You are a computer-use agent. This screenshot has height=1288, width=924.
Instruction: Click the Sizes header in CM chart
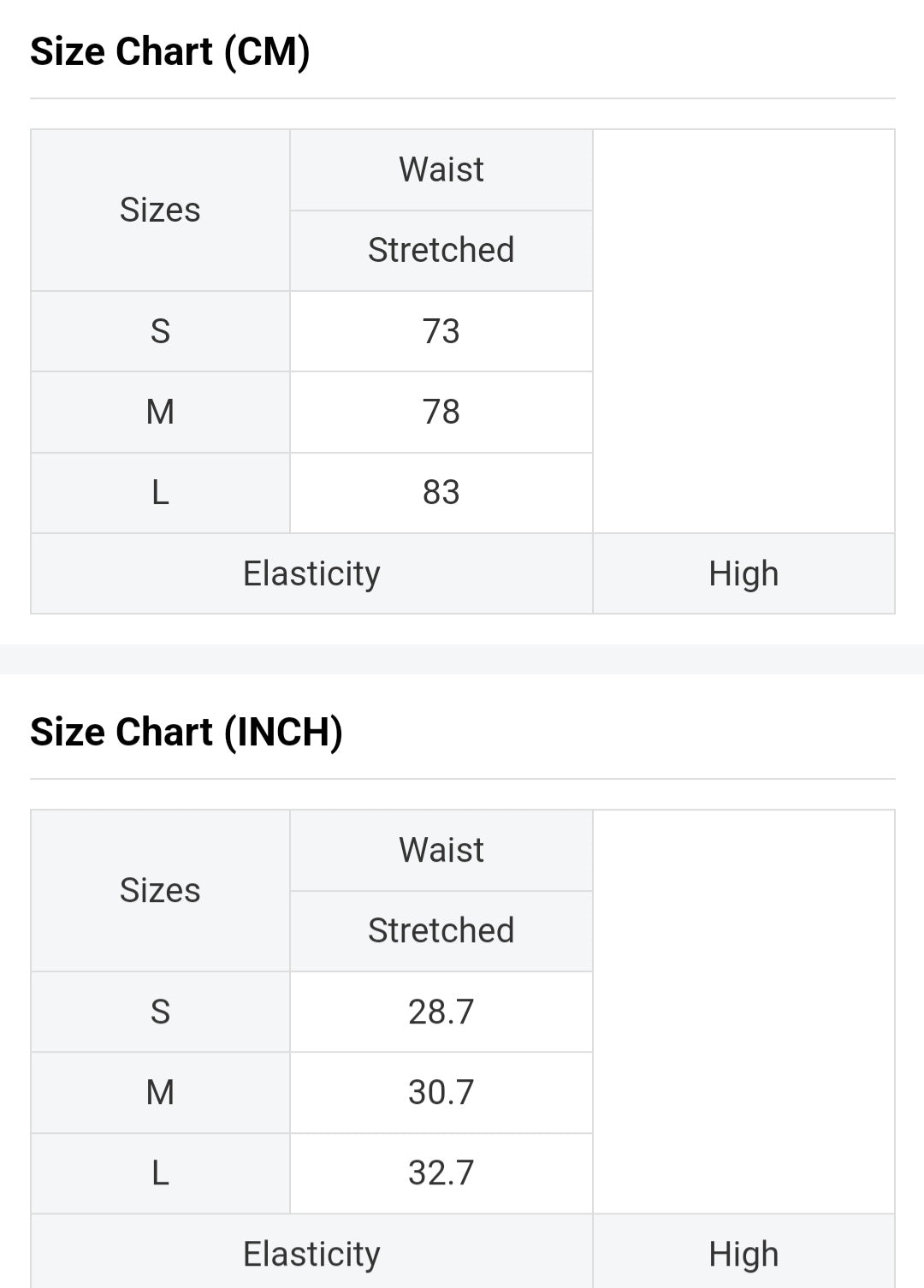pyautogui.click(x=160, y=210)
